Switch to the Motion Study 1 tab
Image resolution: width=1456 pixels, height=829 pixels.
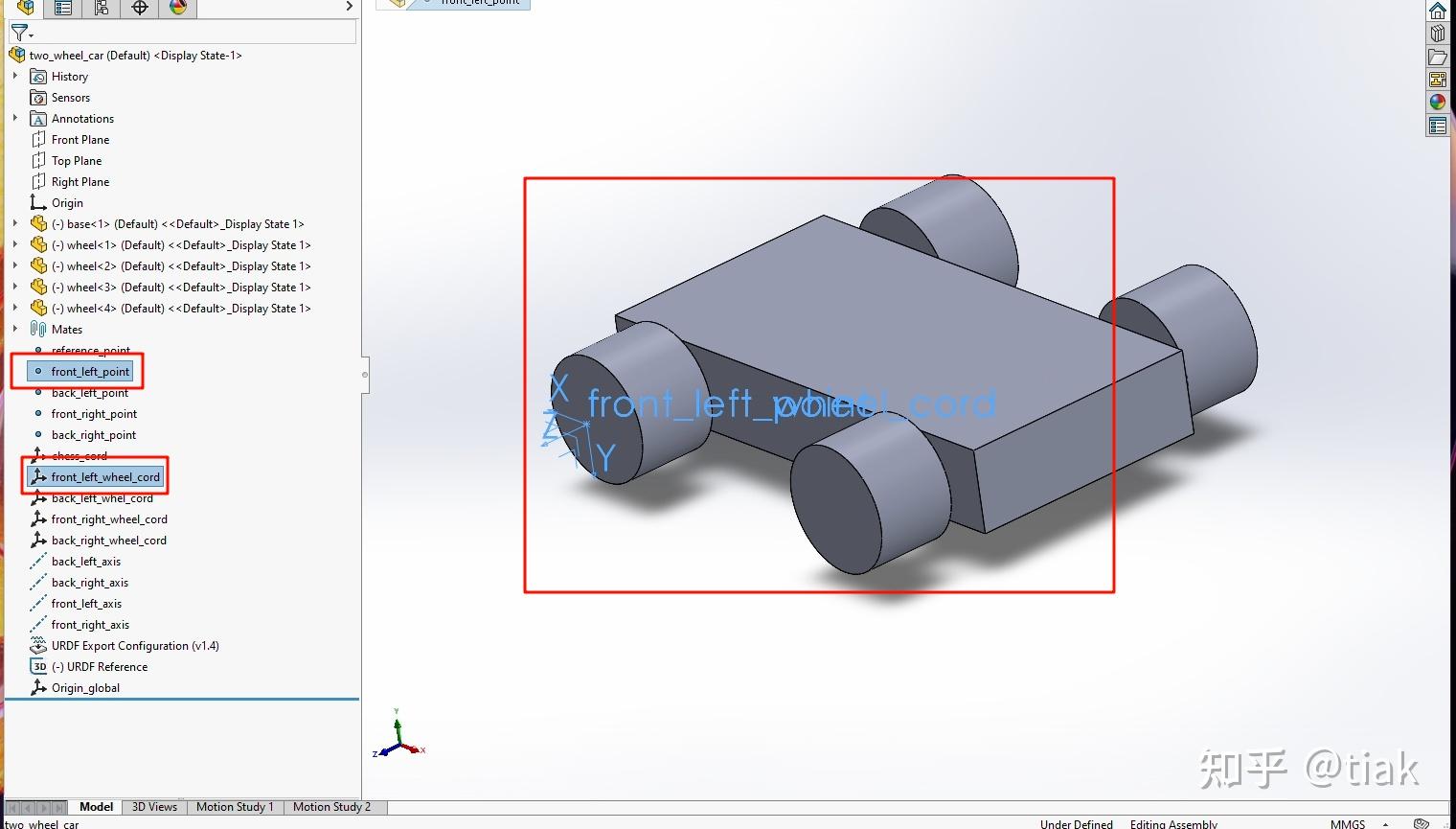(x=235, y=807)
